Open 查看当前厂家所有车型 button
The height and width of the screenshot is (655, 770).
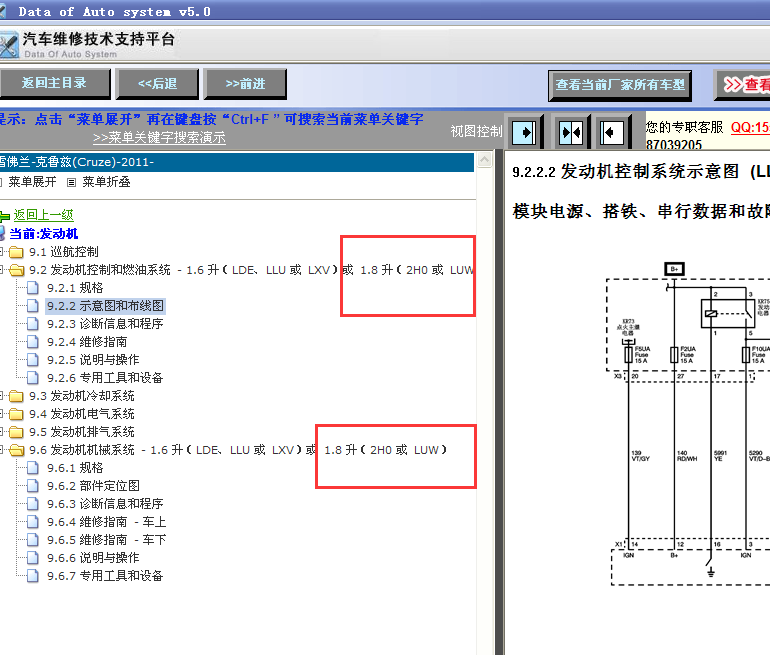pyautogui.click(x=620, y=85)
